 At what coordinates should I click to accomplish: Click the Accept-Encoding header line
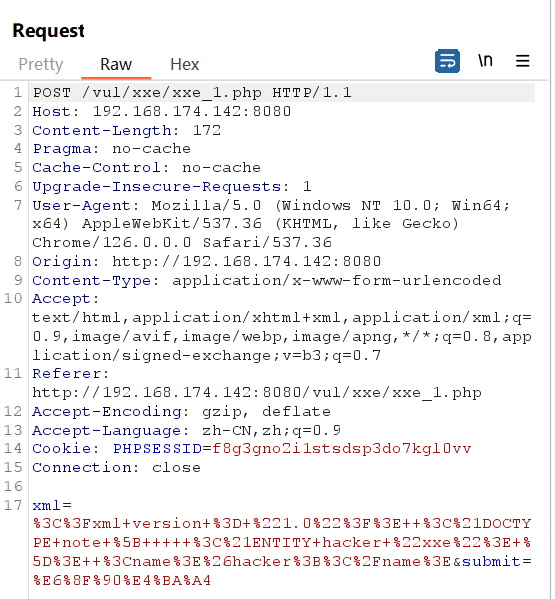[181, 412]
